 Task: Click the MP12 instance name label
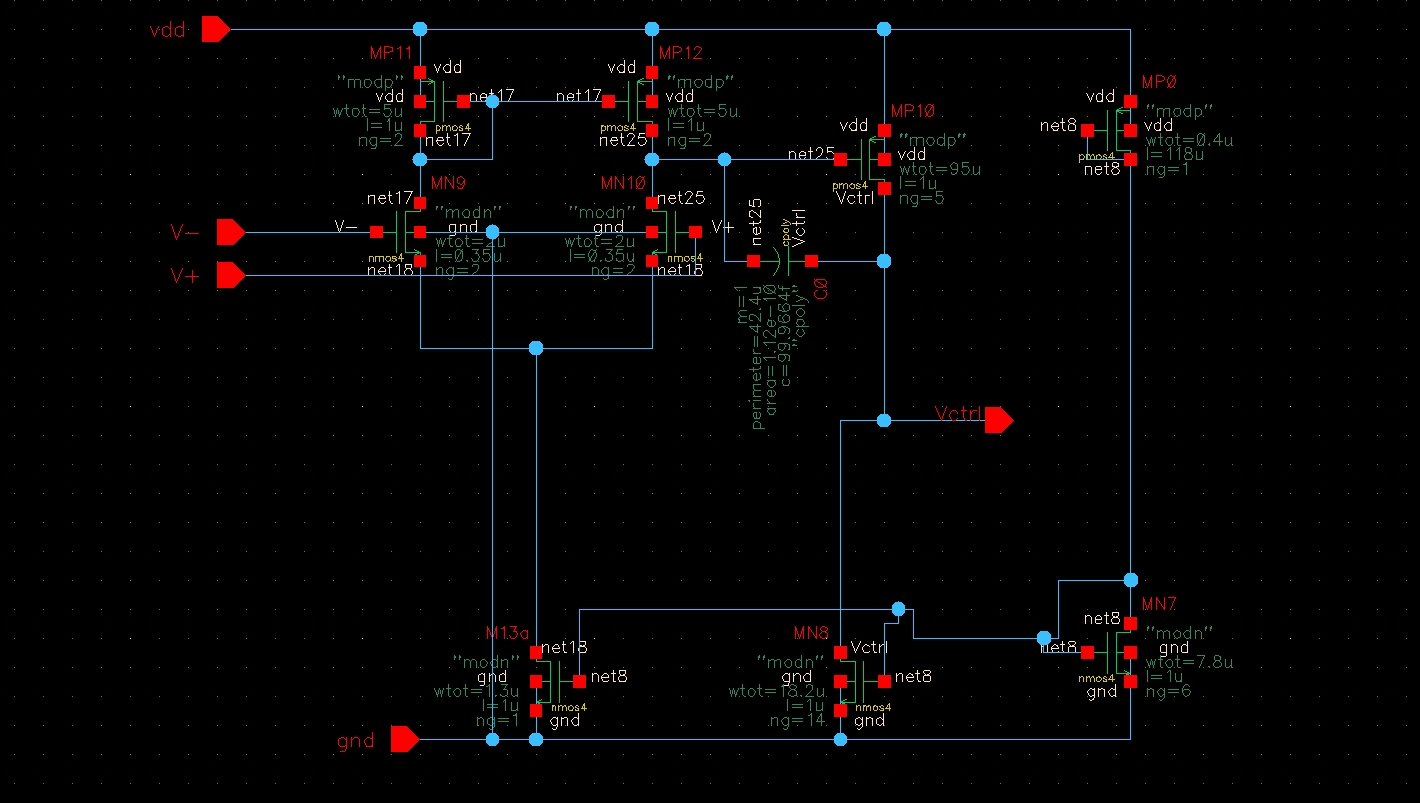(x=682, y=52)
